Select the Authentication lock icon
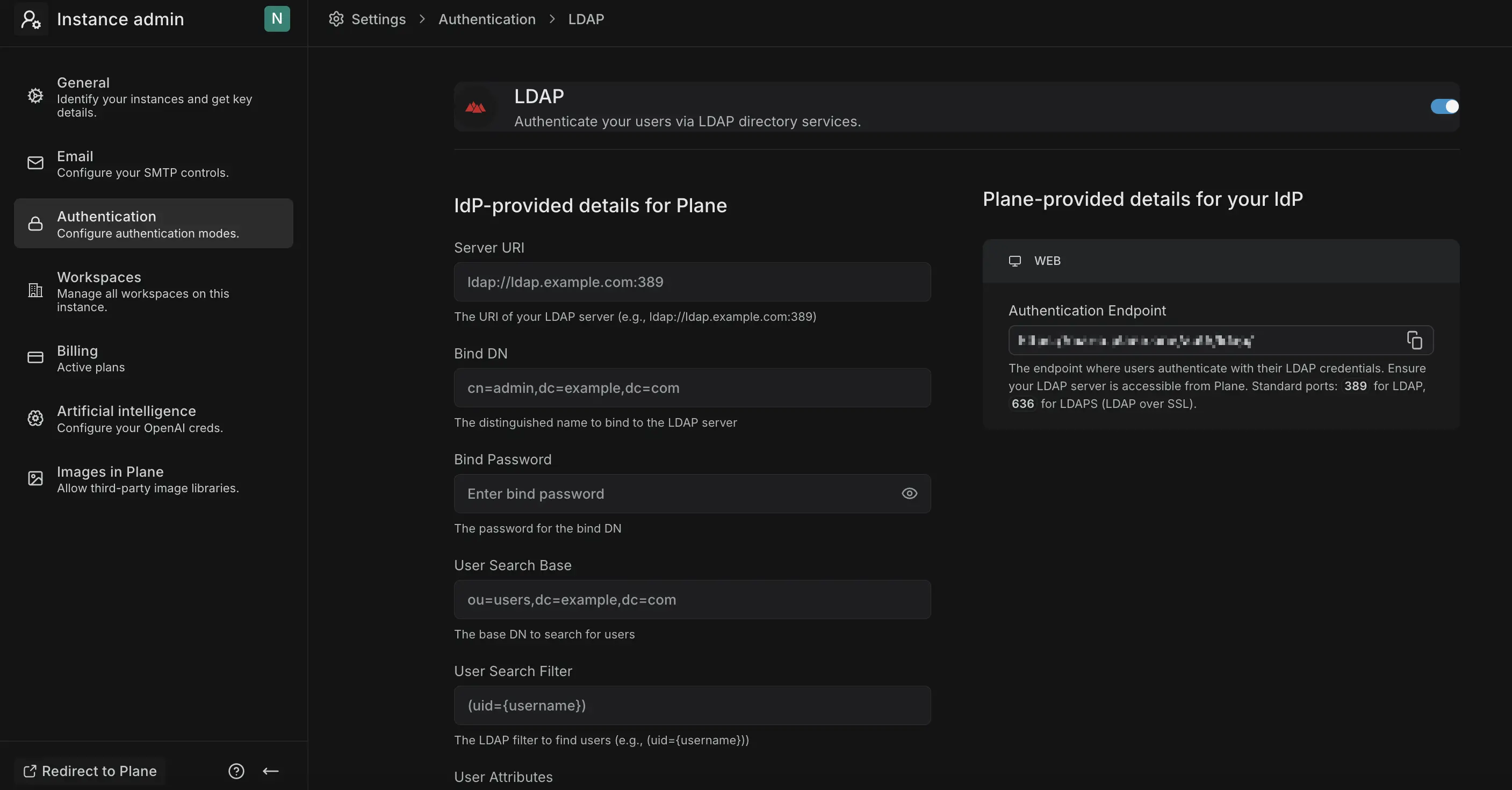1512x790 pixels. coord(34,223)
